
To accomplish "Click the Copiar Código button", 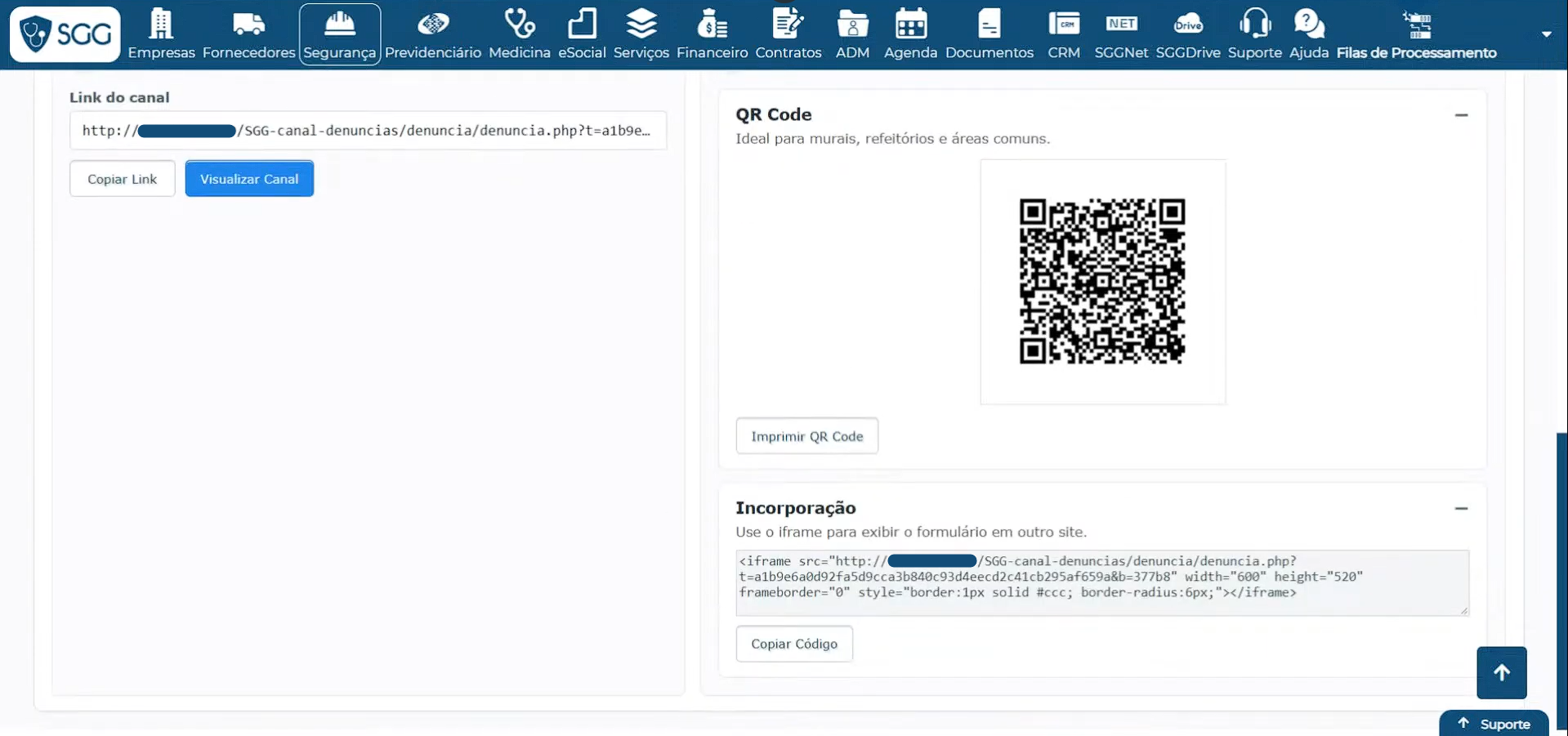I will (x=794, y=644).
